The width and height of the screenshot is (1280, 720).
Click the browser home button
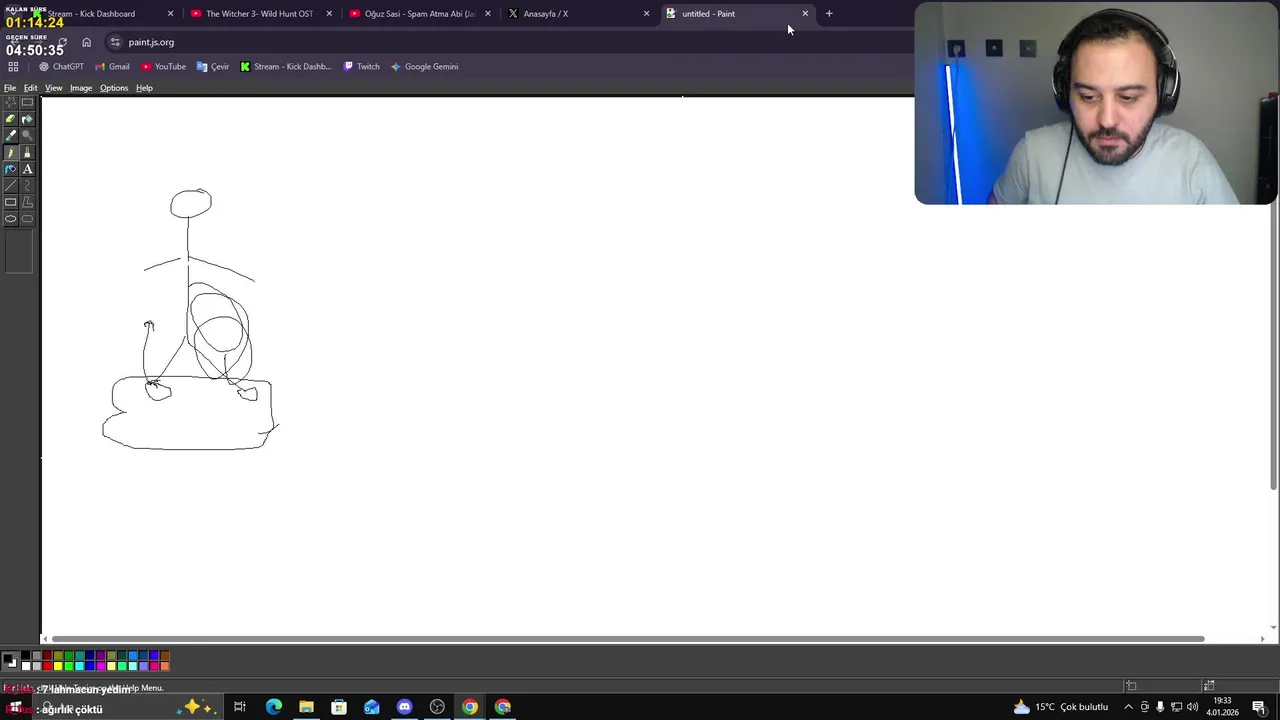pos(86,42)
